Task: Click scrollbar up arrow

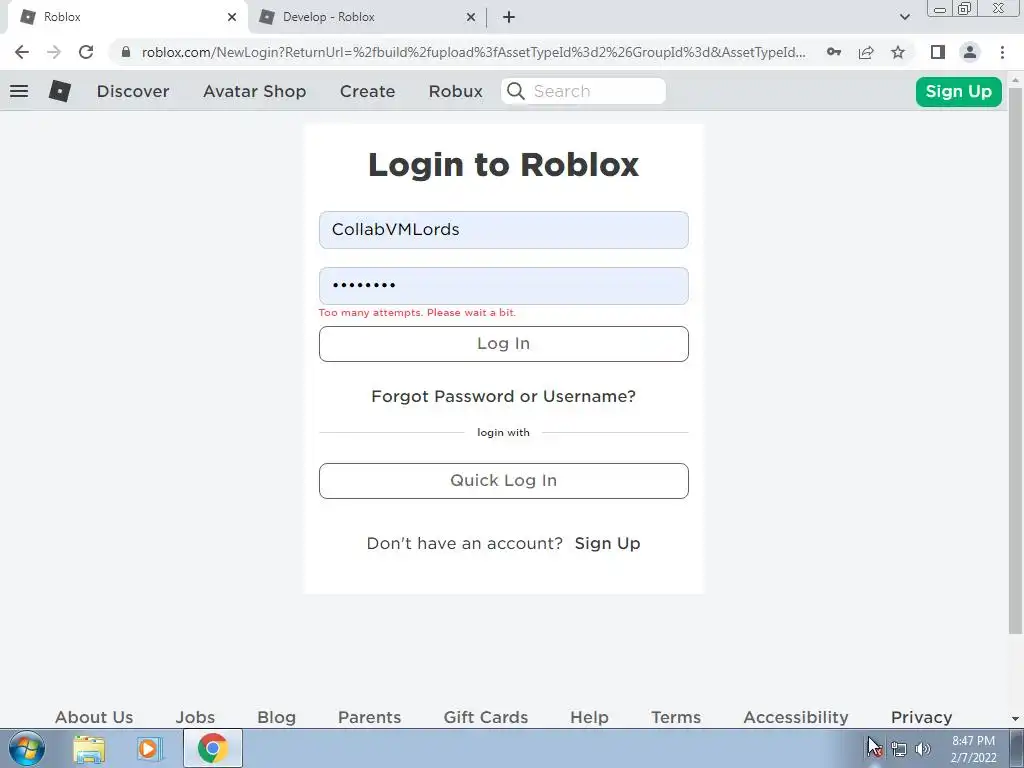Action: point(1015,80)
